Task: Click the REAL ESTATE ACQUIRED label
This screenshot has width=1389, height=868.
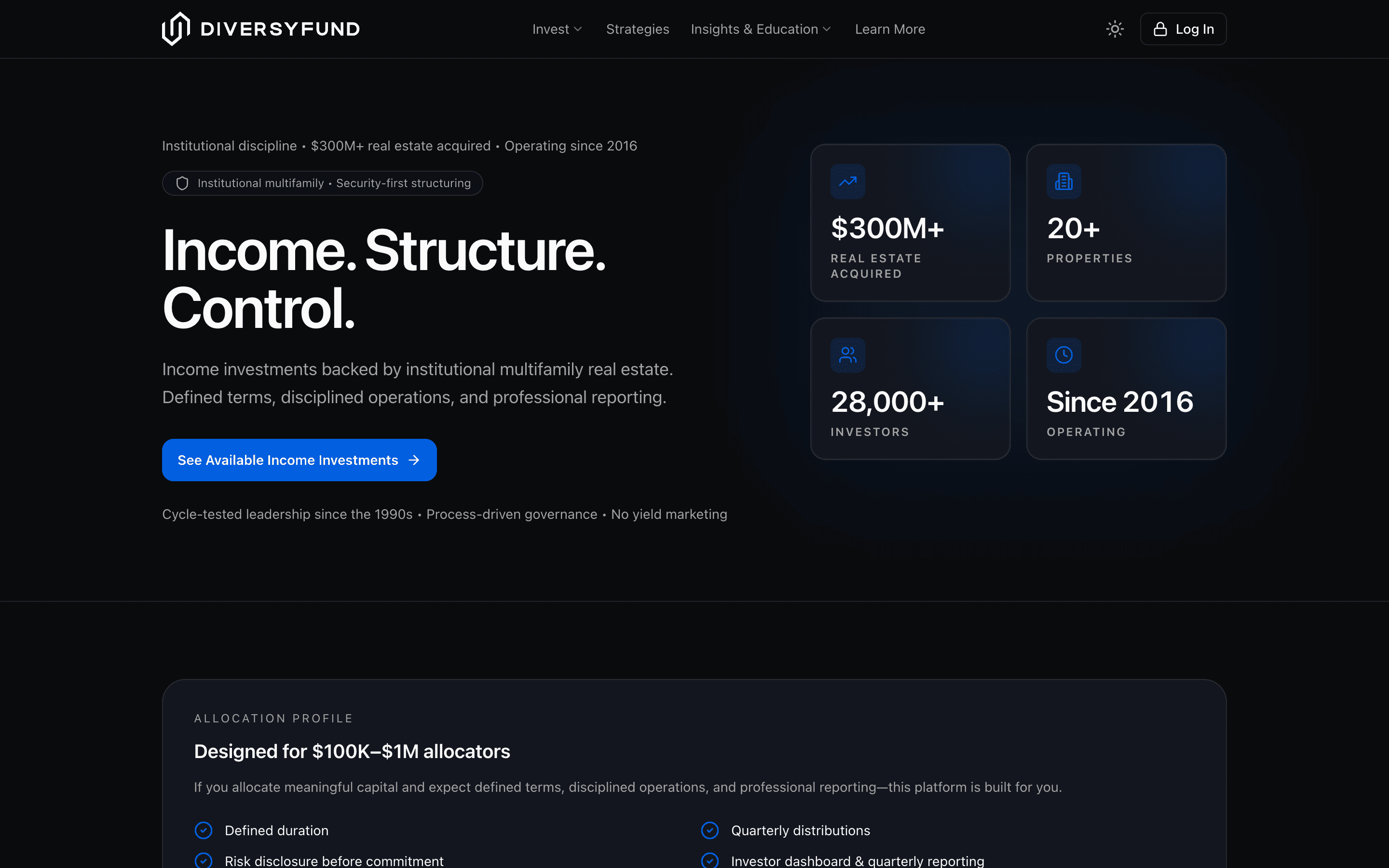Action: 876,266
